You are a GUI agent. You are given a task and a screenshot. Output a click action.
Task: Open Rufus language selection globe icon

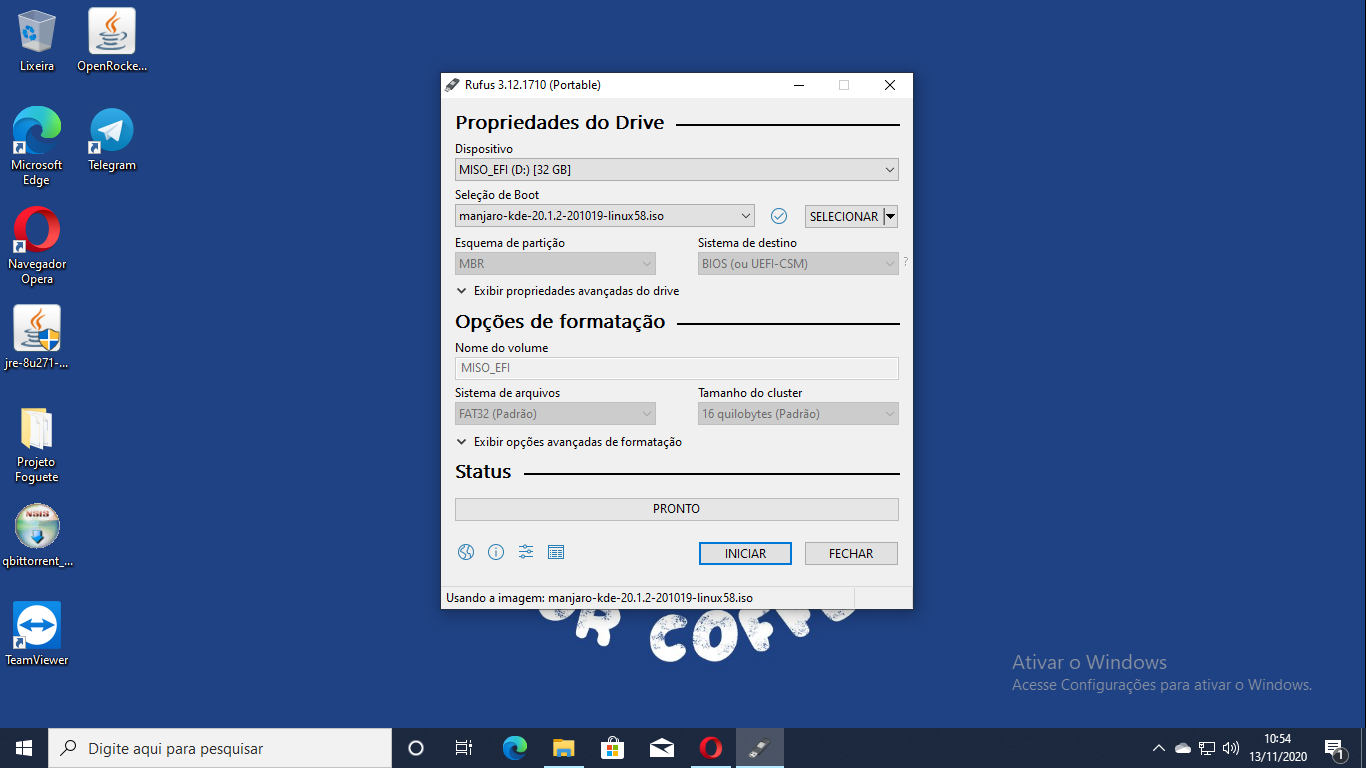(465, 552)
